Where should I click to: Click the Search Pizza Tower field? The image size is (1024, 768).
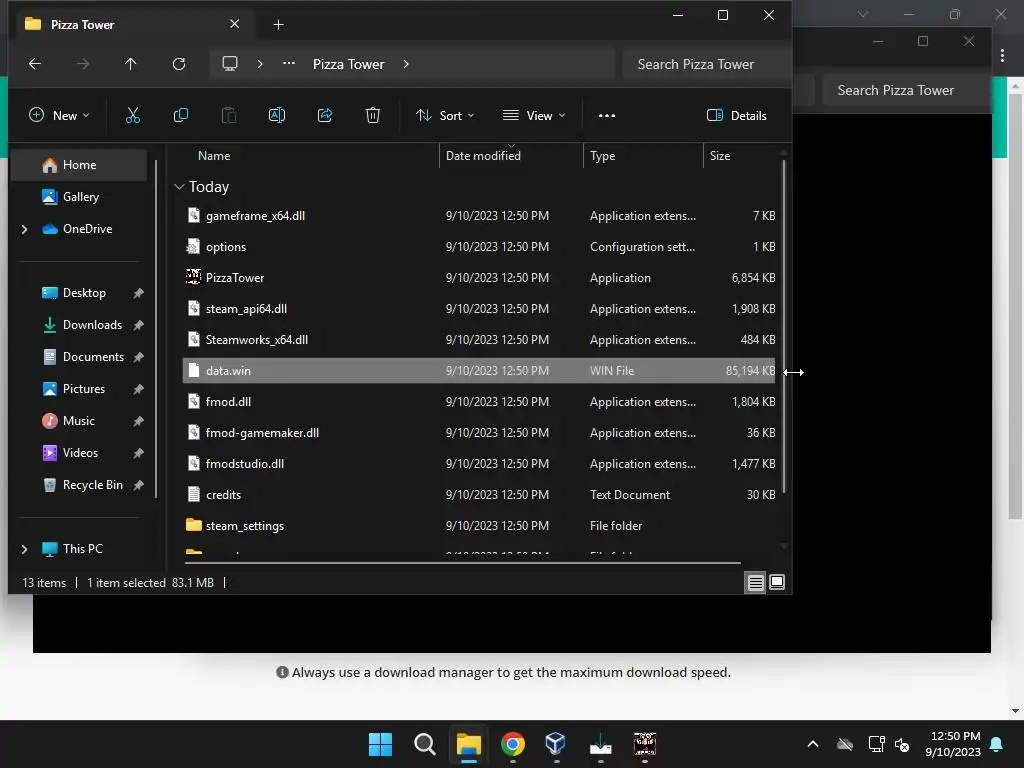[707, 64]
